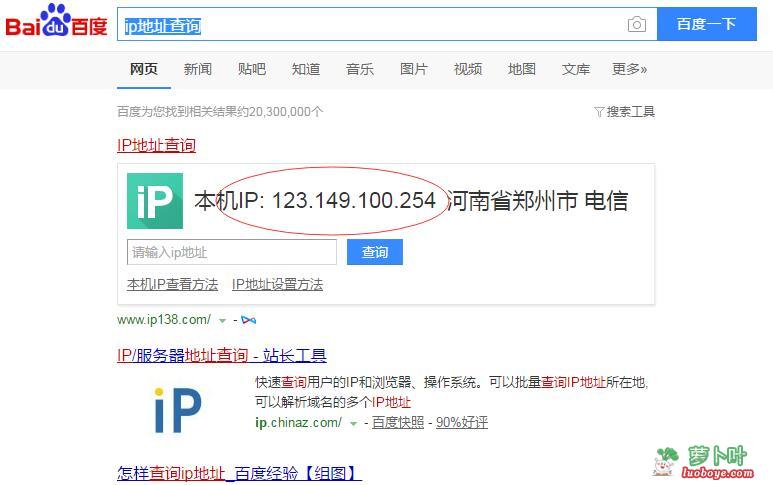
Task: Click the green iP logo tile
Action: tap(155, 201)
